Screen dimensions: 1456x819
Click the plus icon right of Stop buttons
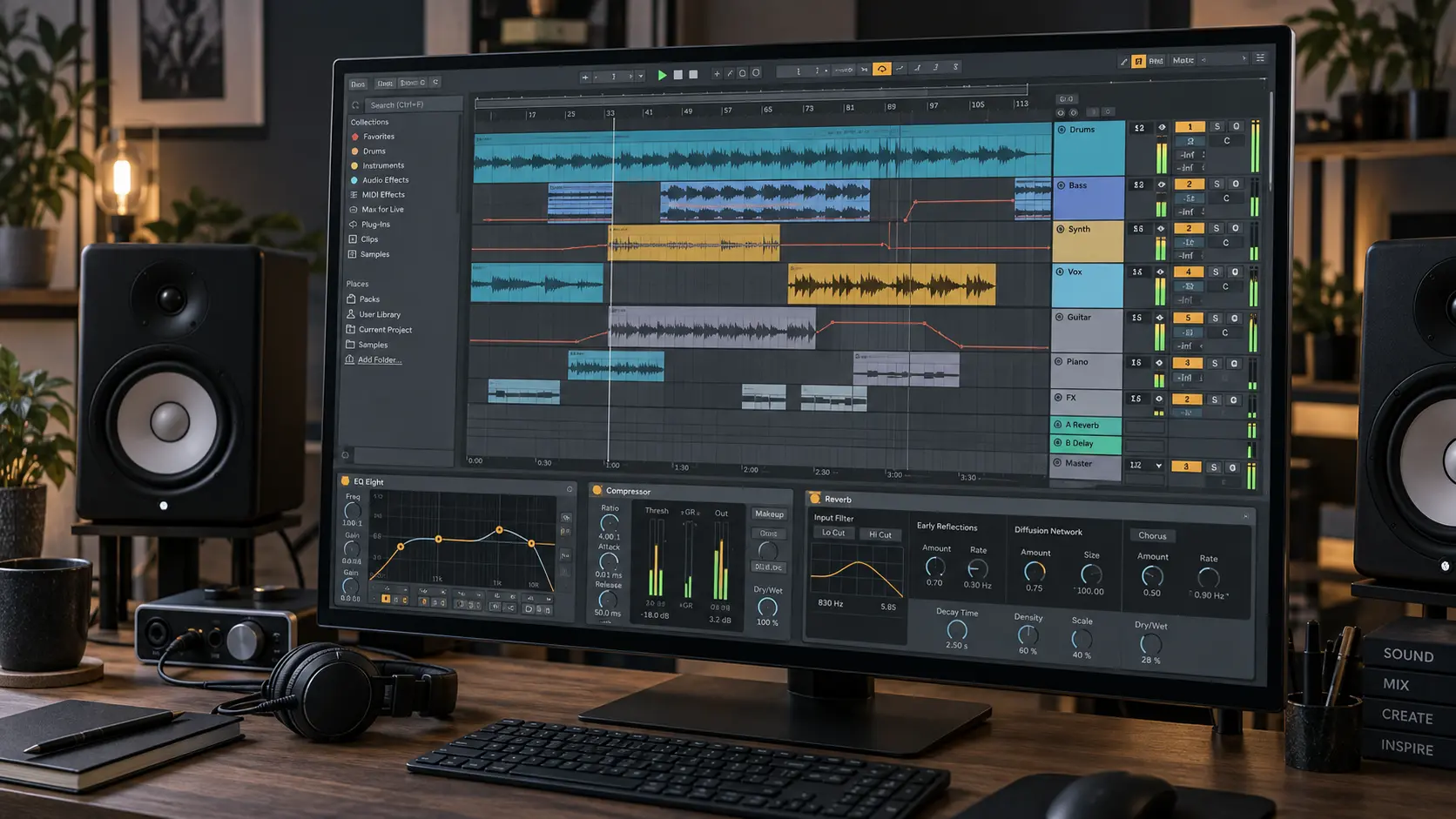tap(717, 74)
